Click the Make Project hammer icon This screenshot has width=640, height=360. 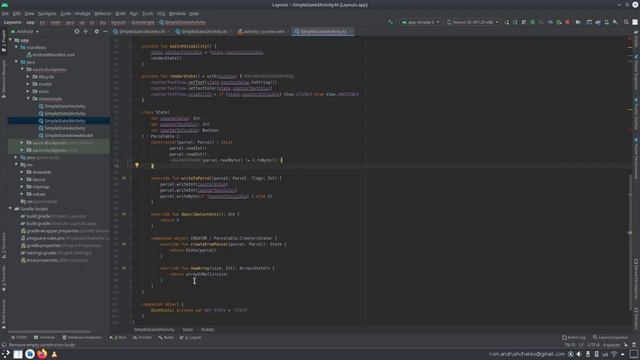pyautogui.click(x=391, y=22)
